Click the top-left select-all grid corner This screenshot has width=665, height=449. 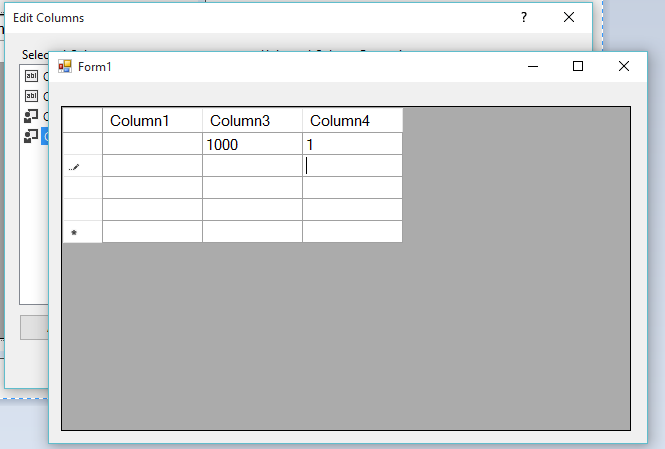pos(82,120)
